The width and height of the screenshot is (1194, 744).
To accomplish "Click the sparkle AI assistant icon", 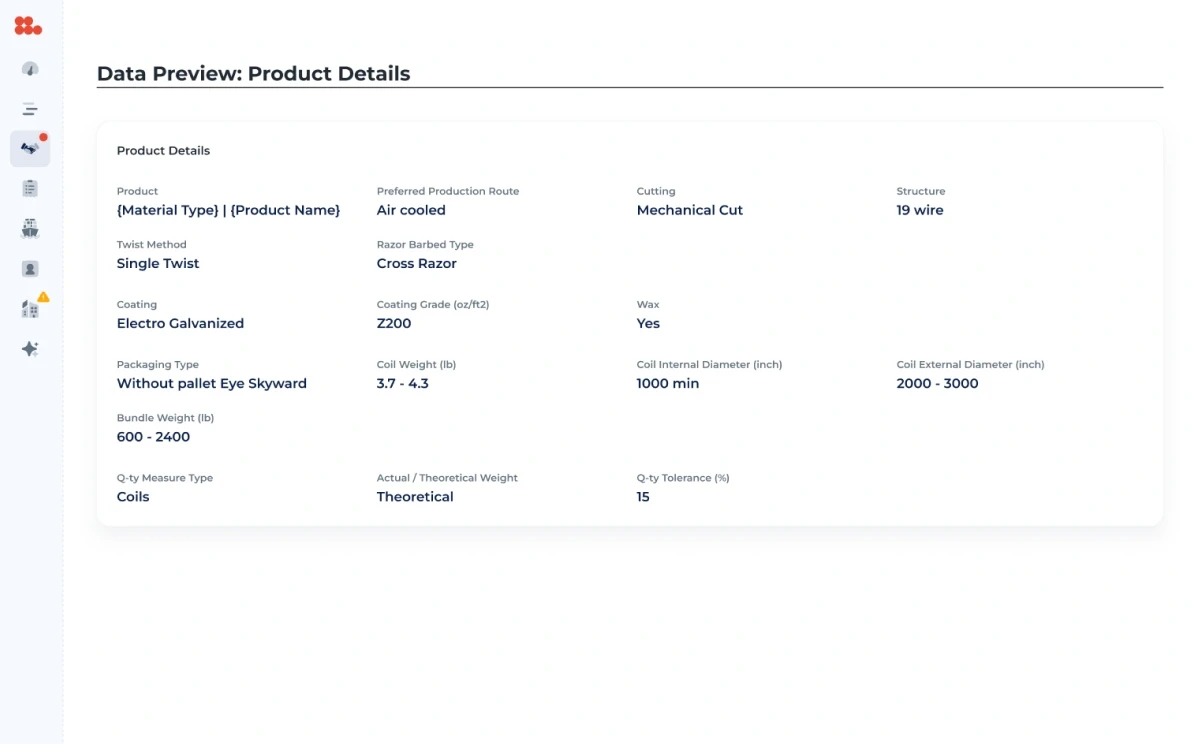I will point(30,349).
